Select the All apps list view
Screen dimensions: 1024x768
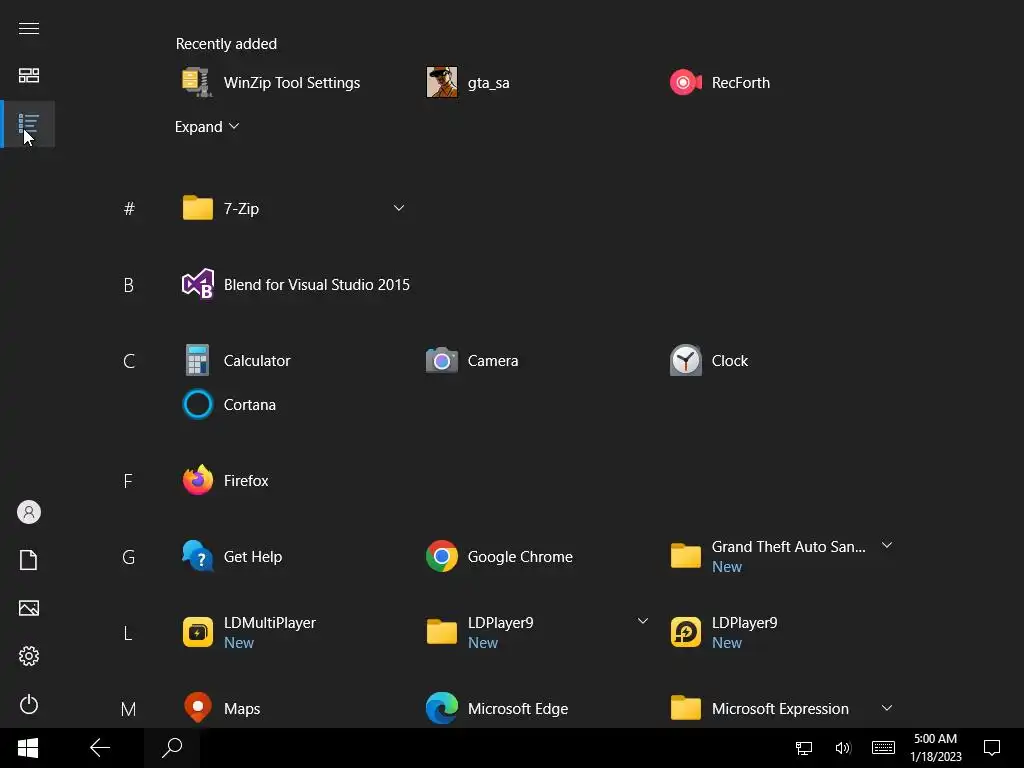pyautogui.click(x=29, y=124)
